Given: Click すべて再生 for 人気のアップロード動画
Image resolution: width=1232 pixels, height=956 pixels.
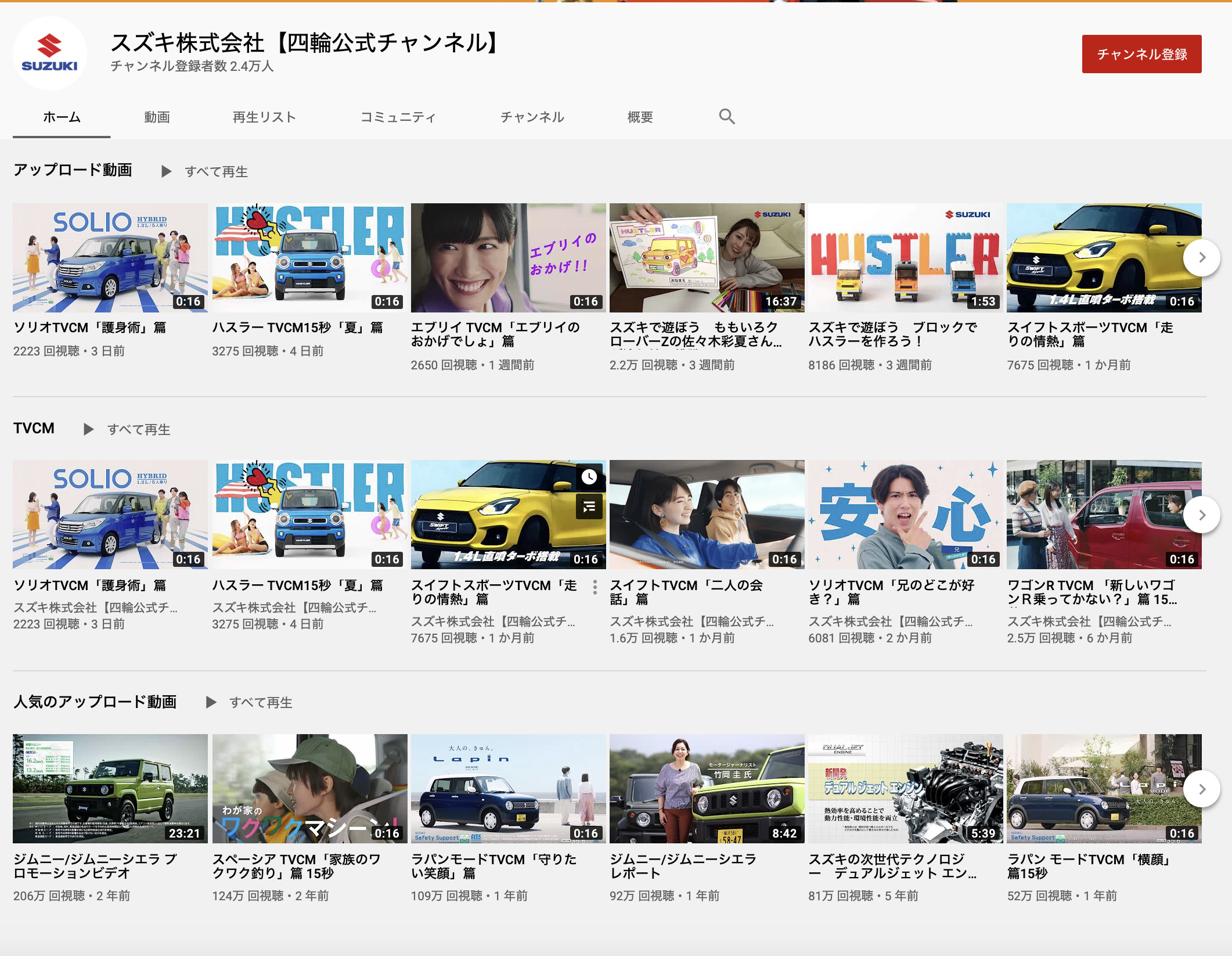Looking at the screenshot, I should 261,702.
